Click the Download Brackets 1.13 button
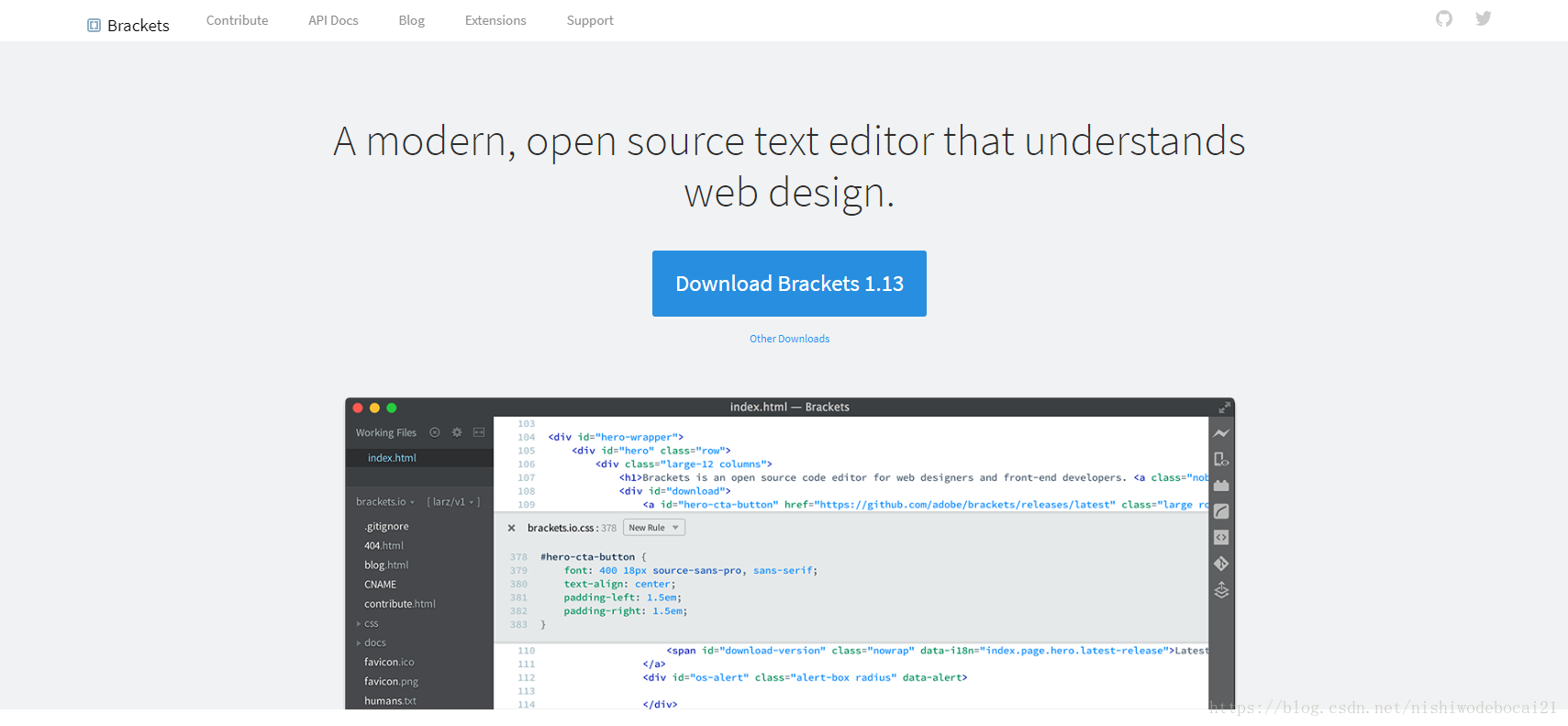Screen dimensions: 1568x726 [x=789, y=284]
